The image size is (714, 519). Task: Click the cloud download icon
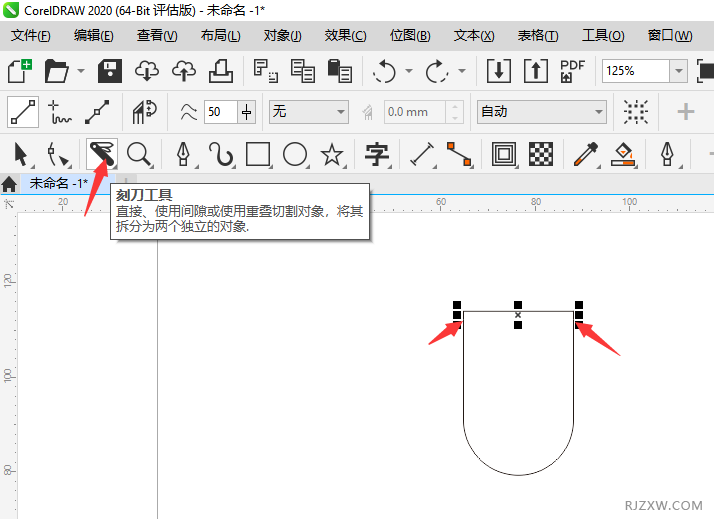click(147, 71)
